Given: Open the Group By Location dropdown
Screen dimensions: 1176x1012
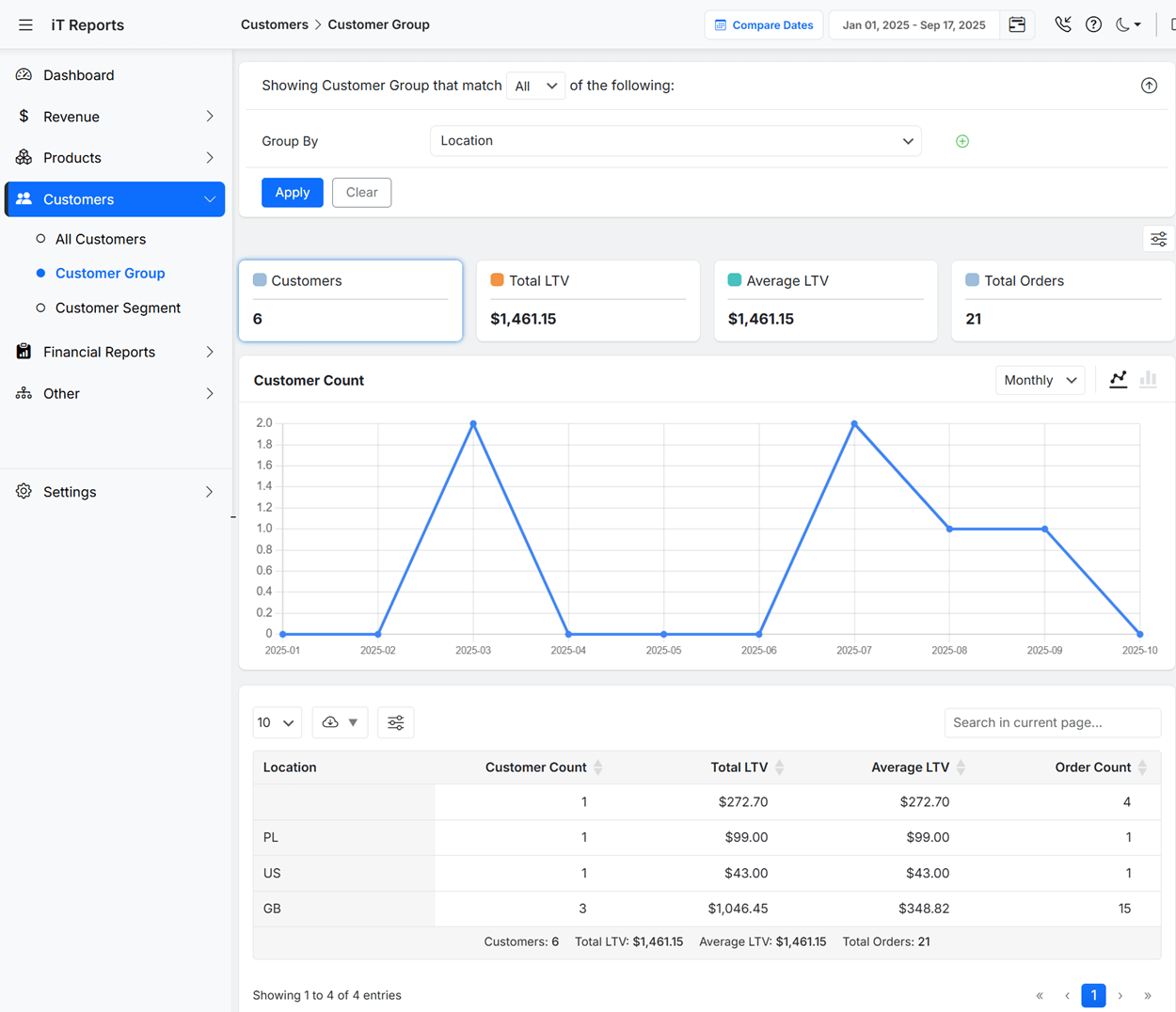Looking at the screenshot, I should point(675,141).
